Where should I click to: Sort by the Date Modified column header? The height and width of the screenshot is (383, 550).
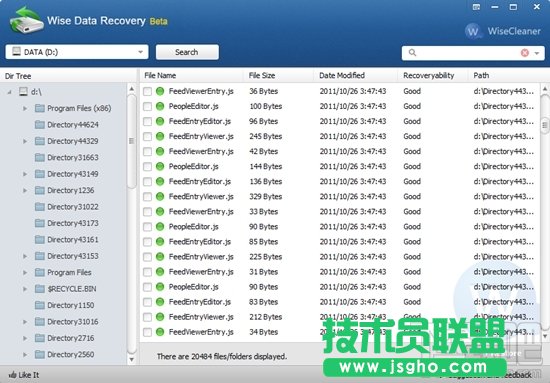356,75
